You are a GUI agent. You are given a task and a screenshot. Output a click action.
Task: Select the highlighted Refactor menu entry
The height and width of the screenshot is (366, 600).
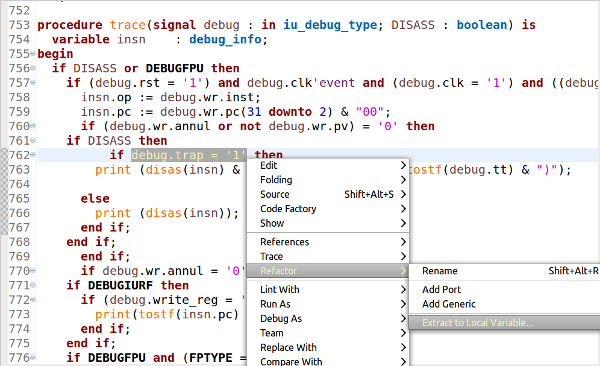328,271
